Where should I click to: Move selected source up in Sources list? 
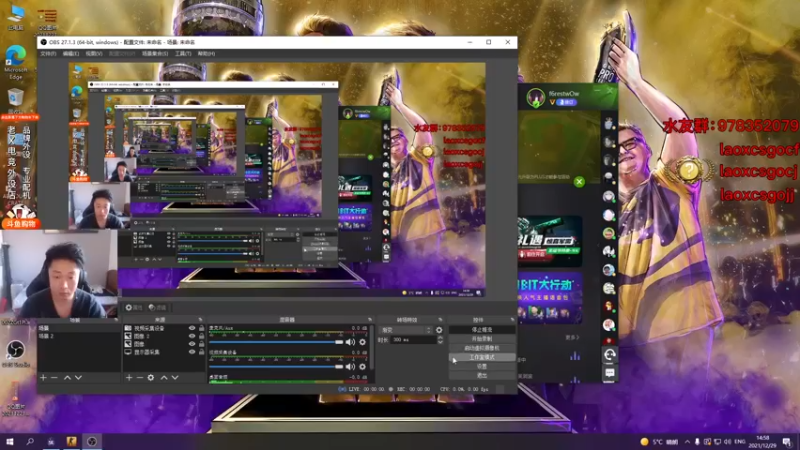coord(164,378)
